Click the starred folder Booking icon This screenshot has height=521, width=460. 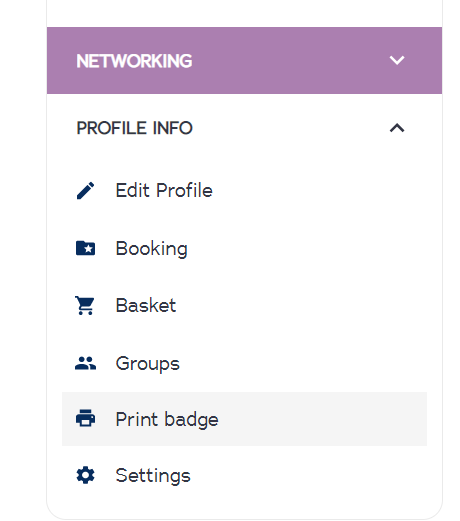point(85,248)
